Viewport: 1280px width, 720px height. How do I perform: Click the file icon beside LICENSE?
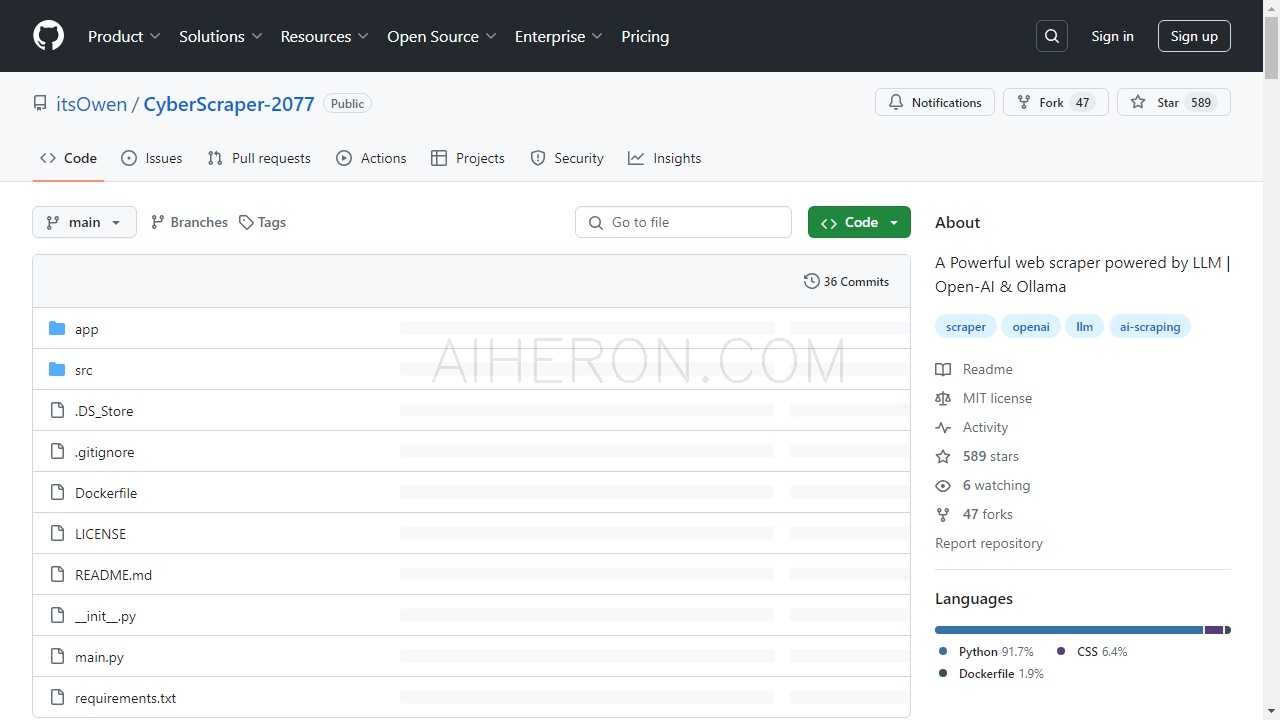point(57,533)
